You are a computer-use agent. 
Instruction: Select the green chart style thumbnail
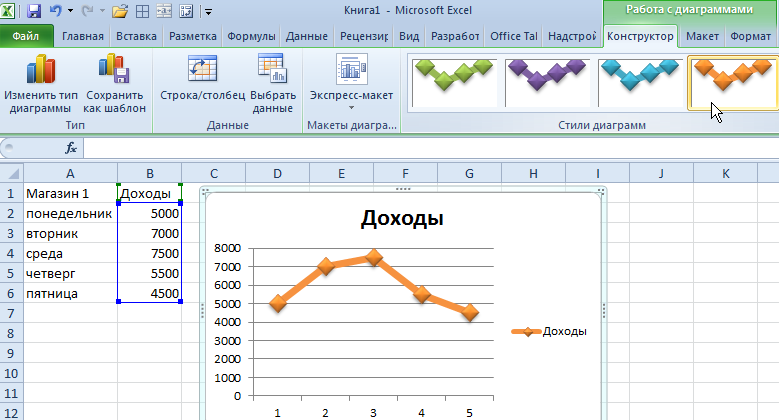click(x=453, y=80)
